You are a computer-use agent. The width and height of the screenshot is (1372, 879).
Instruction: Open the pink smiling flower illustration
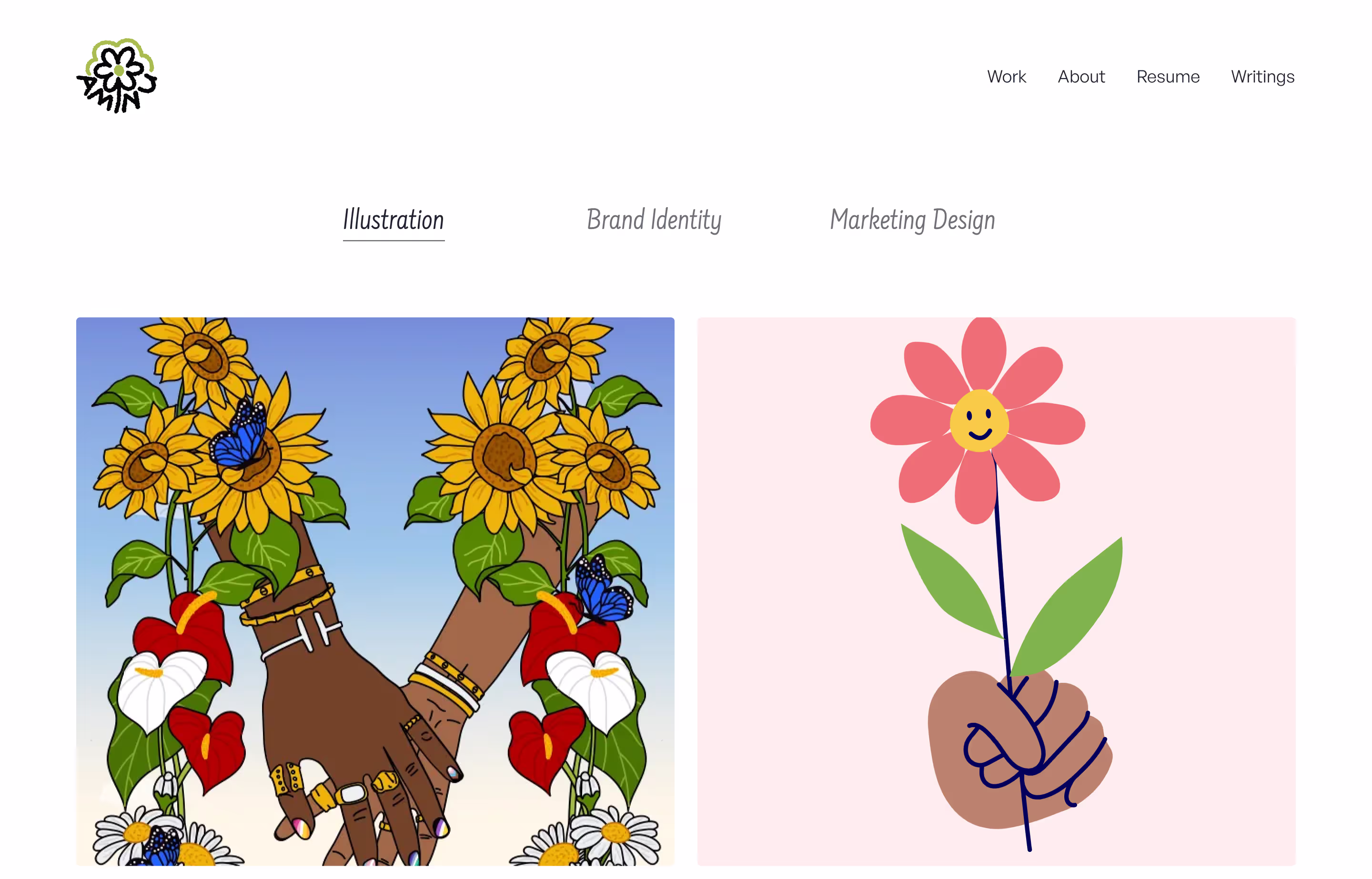[x=996, y=591]
